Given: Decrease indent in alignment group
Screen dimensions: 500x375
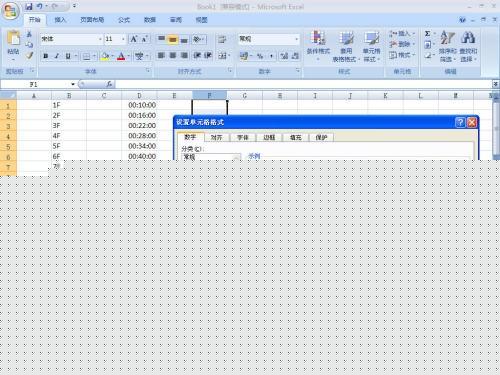Looking at the screenshot, I should tap(197, 56).
